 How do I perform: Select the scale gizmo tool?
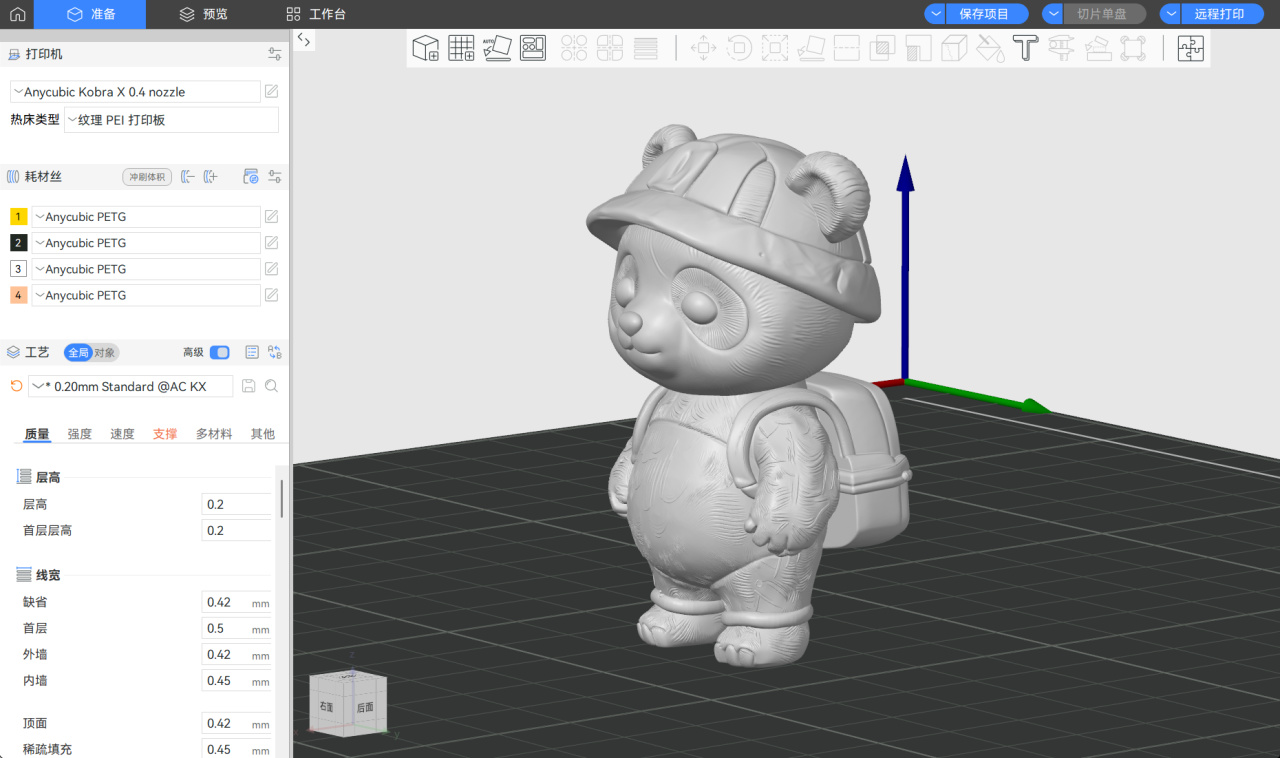click(775, 48)
